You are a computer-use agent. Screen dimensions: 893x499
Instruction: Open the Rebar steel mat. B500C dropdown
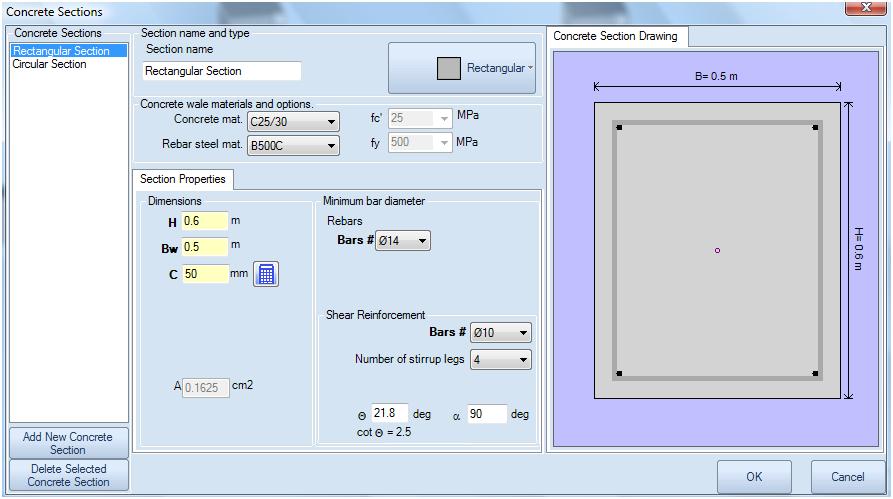(x=293, y=145)
